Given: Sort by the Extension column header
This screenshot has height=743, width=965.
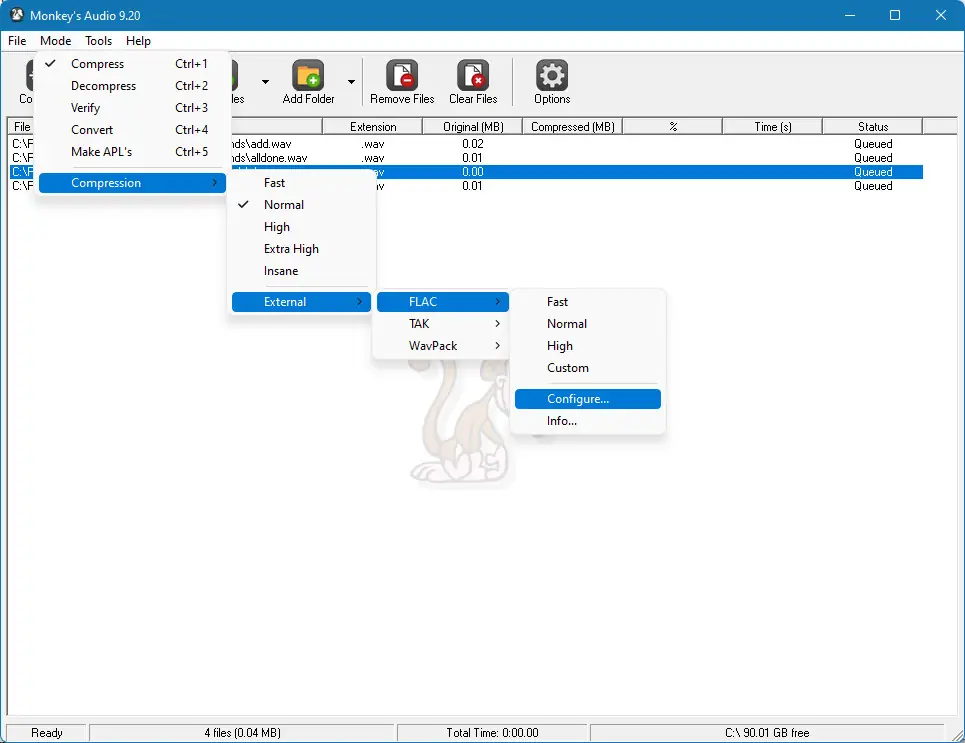Looking at the screenshot, I should point(373,127).
